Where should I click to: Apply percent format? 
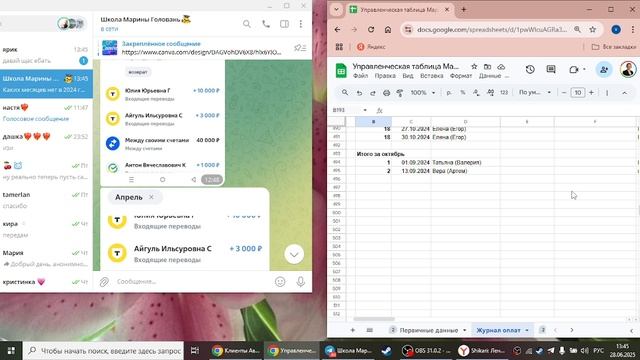(463, 93)
